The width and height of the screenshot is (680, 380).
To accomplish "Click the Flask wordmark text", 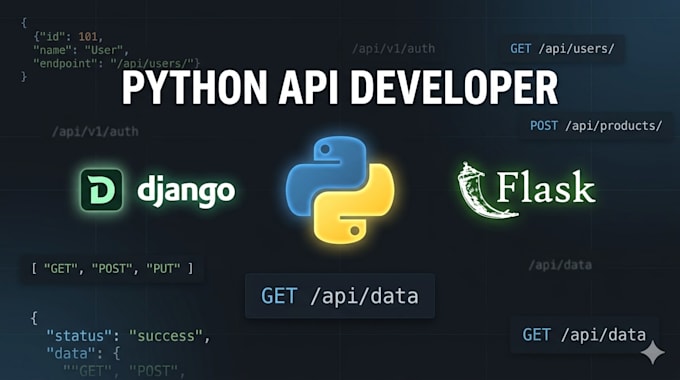I will coord(546,187).
